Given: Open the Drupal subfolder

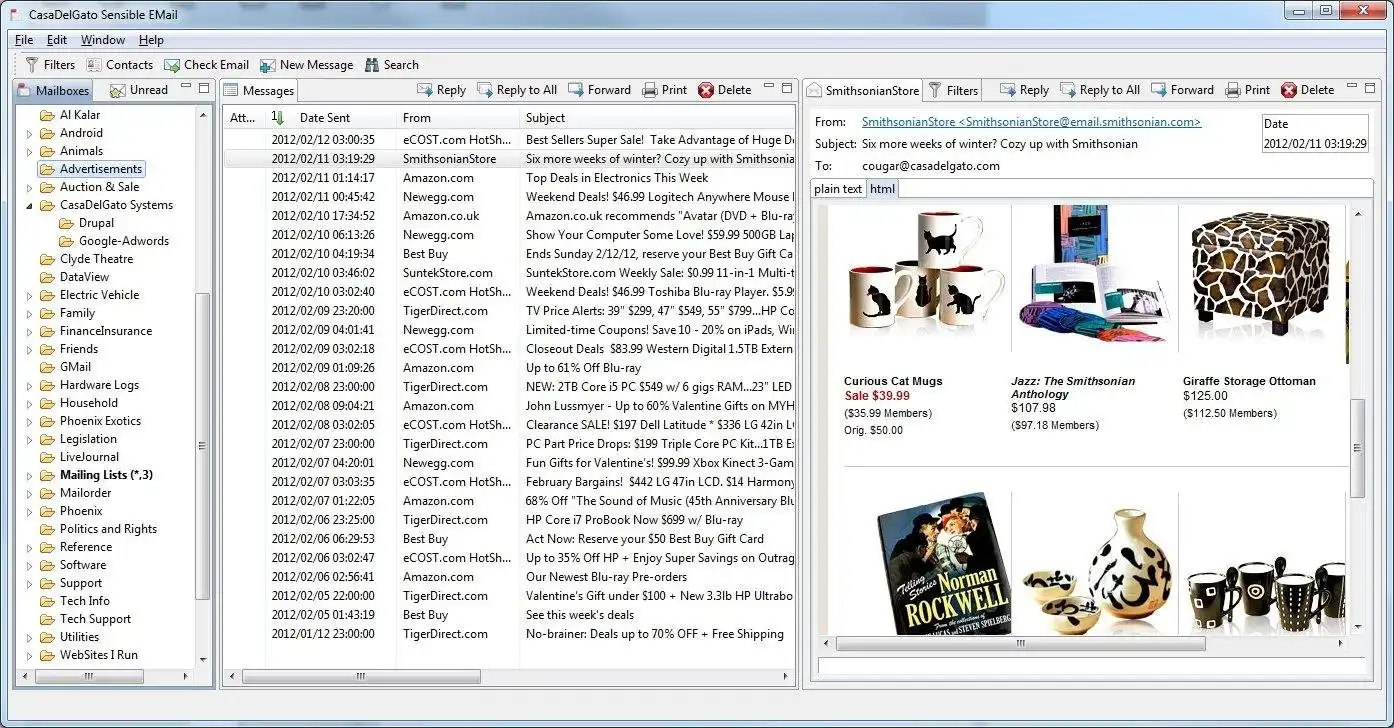Looking at the screenshot, I should 87,223.
